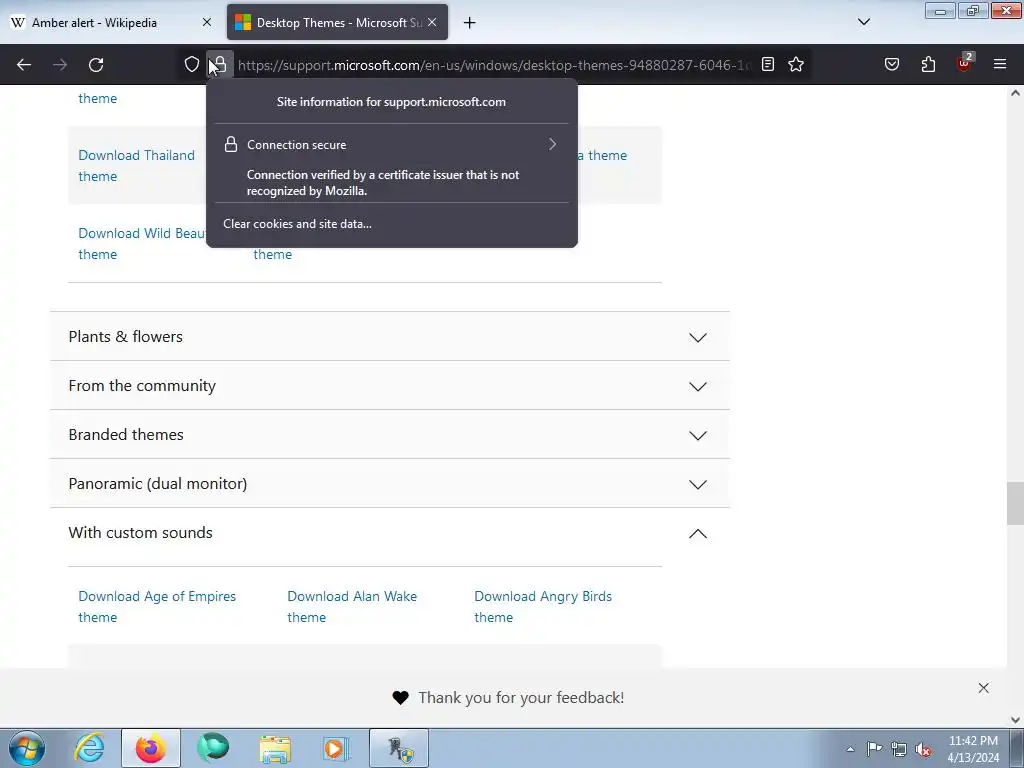Open the Firefox application menu
The image size is (1024, 768).
point(1000,64)
